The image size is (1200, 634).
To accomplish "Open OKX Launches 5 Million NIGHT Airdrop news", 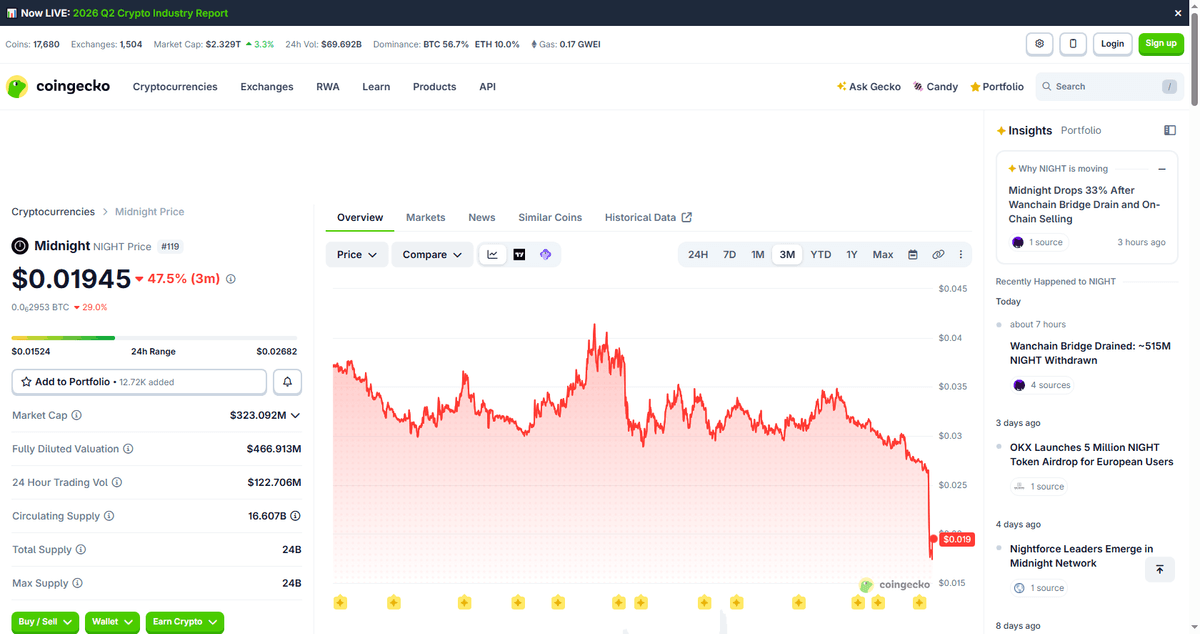I will pyautogui.click(x=1092, y=454).
